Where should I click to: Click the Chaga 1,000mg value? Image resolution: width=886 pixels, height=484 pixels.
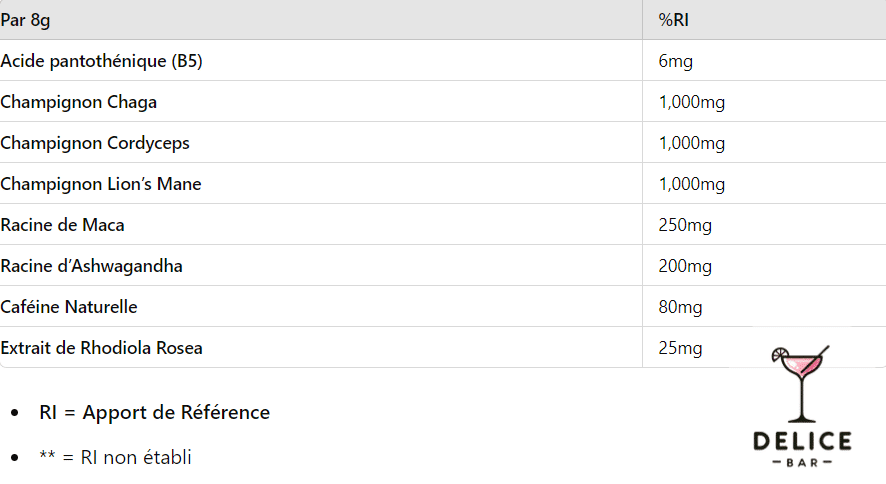tap(692, 102)
